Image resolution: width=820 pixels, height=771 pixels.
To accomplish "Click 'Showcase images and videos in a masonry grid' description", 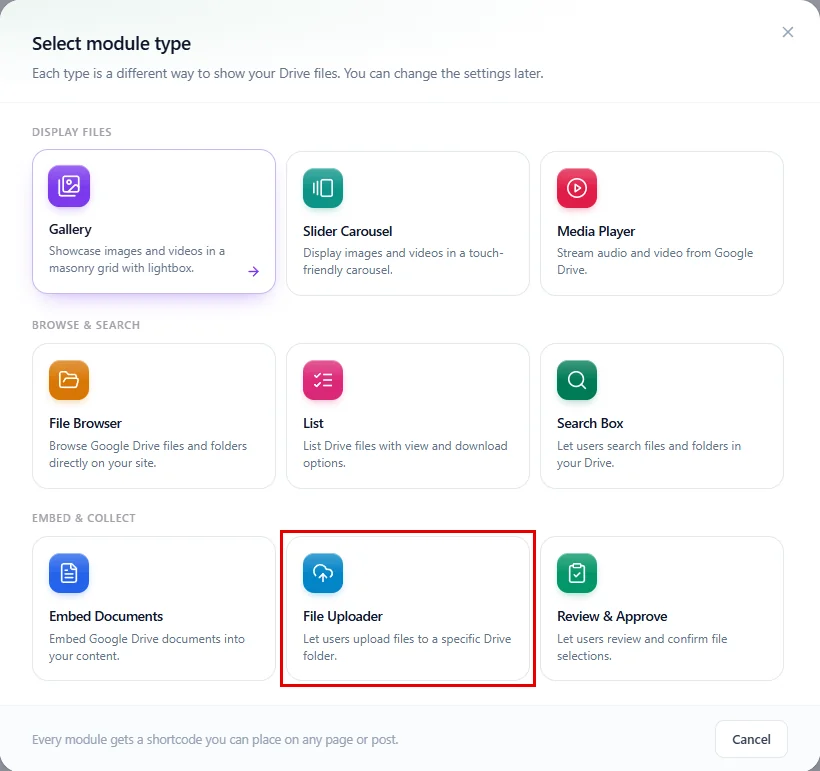I will pyautogui.click(x=137, y=259).
